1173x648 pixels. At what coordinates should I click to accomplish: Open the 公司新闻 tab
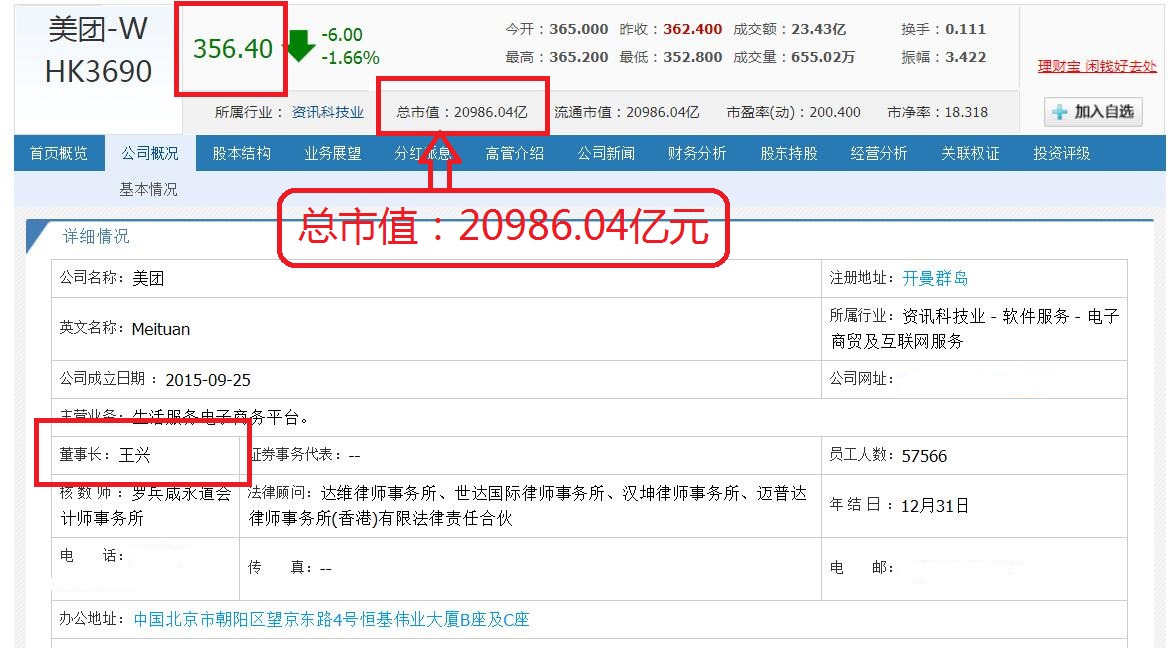[x=606, y=153]
